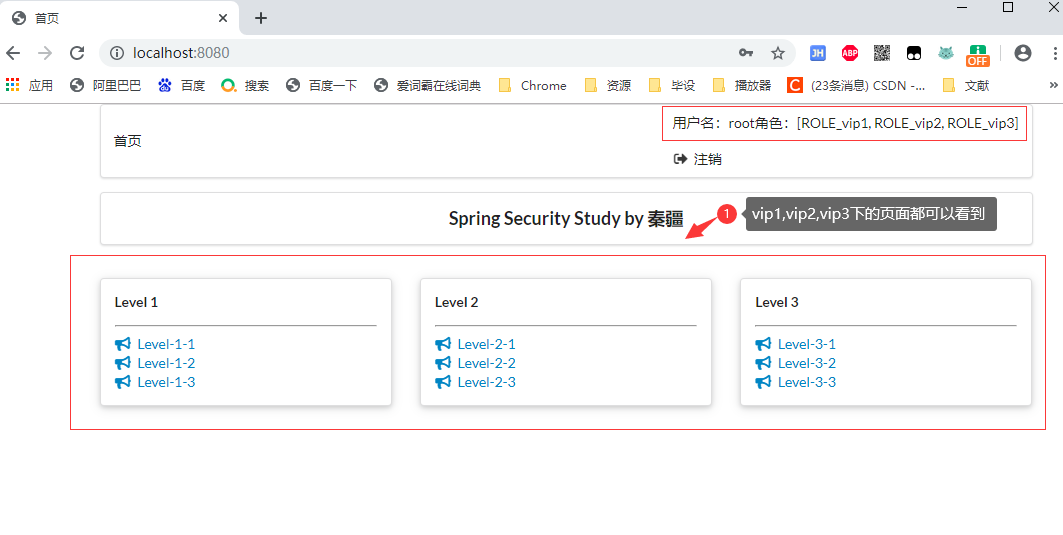Open the QR code extension icon
This screenshot has width=1063, height=535.
click(882, 53)
